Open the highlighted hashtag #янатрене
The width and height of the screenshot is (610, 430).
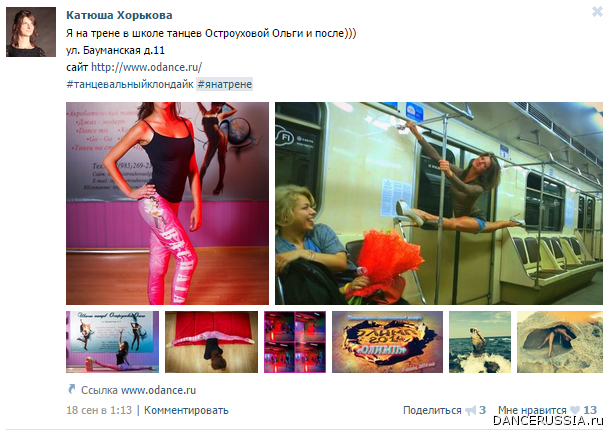coord(224,84)
